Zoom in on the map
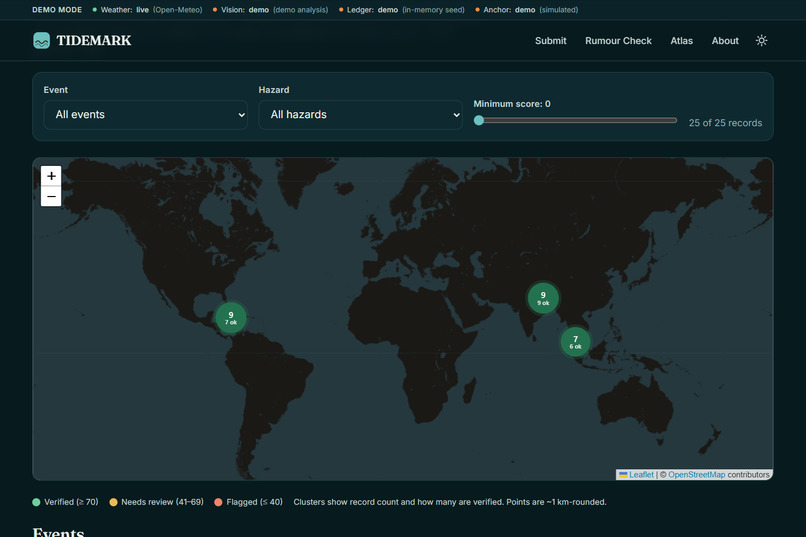 point(51,176)
